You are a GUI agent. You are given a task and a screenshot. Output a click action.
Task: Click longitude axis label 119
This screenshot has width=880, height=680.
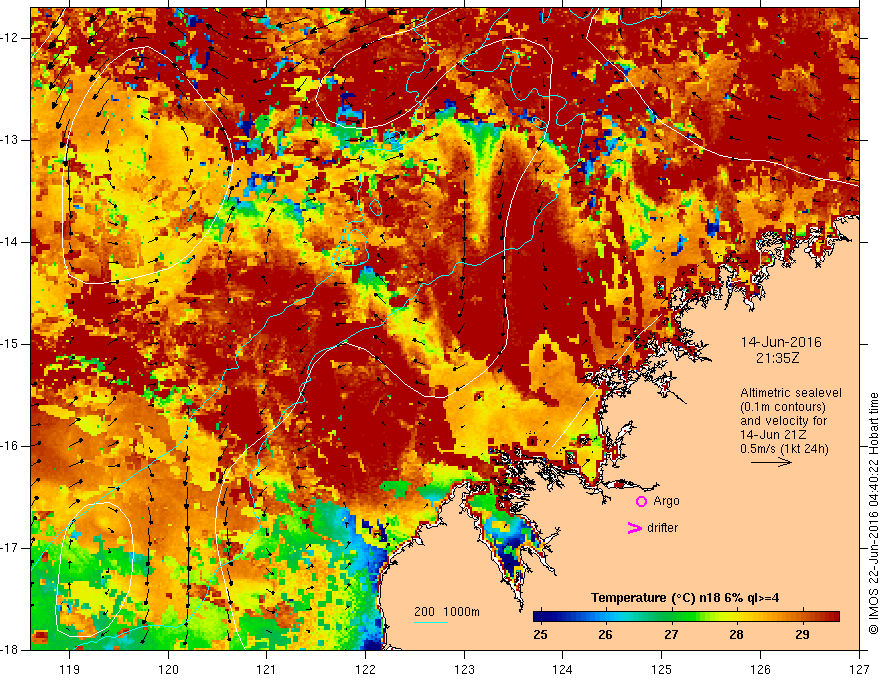tap(70, 669)
